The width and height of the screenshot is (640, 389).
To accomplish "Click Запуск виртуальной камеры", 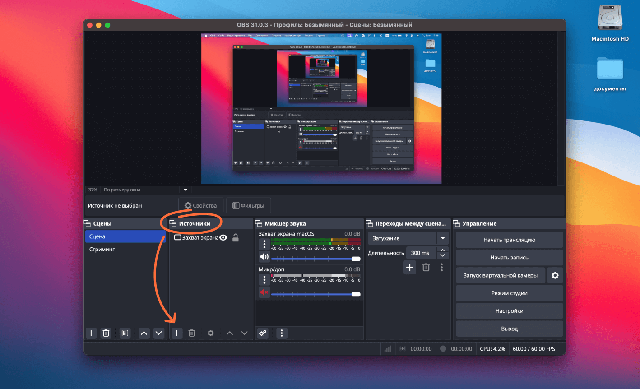I will [501, 276].
